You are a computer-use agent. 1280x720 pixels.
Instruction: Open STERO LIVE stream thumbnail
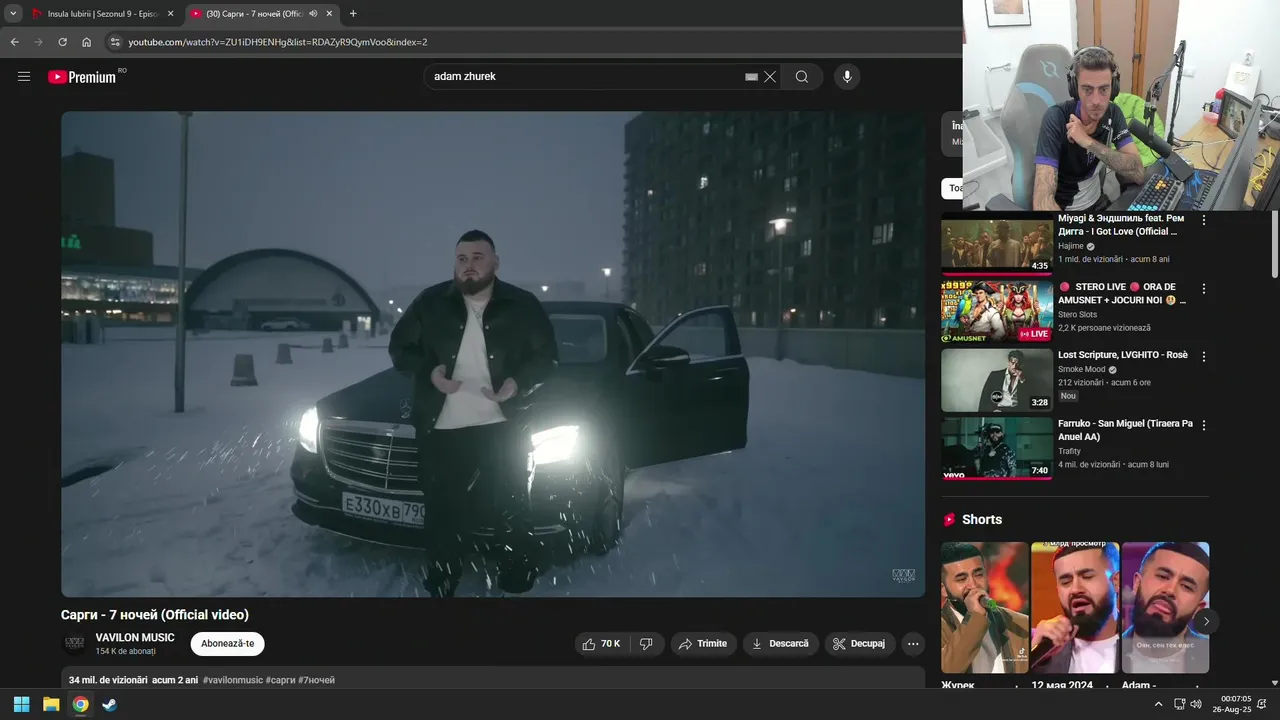997,312
